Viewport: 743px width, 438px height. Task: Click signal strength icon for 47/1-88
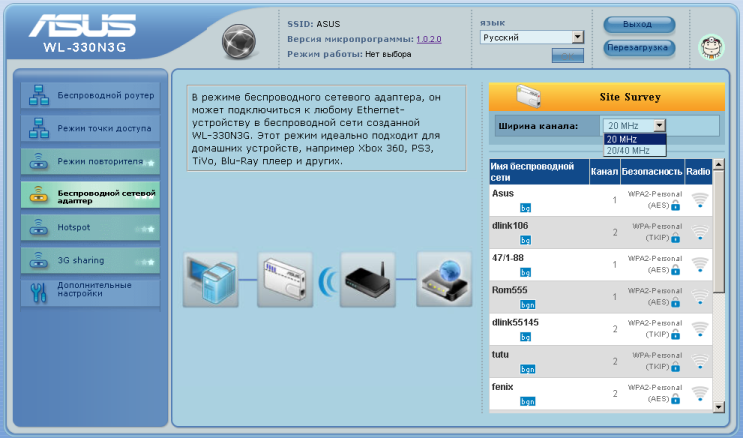pos(700,265)
